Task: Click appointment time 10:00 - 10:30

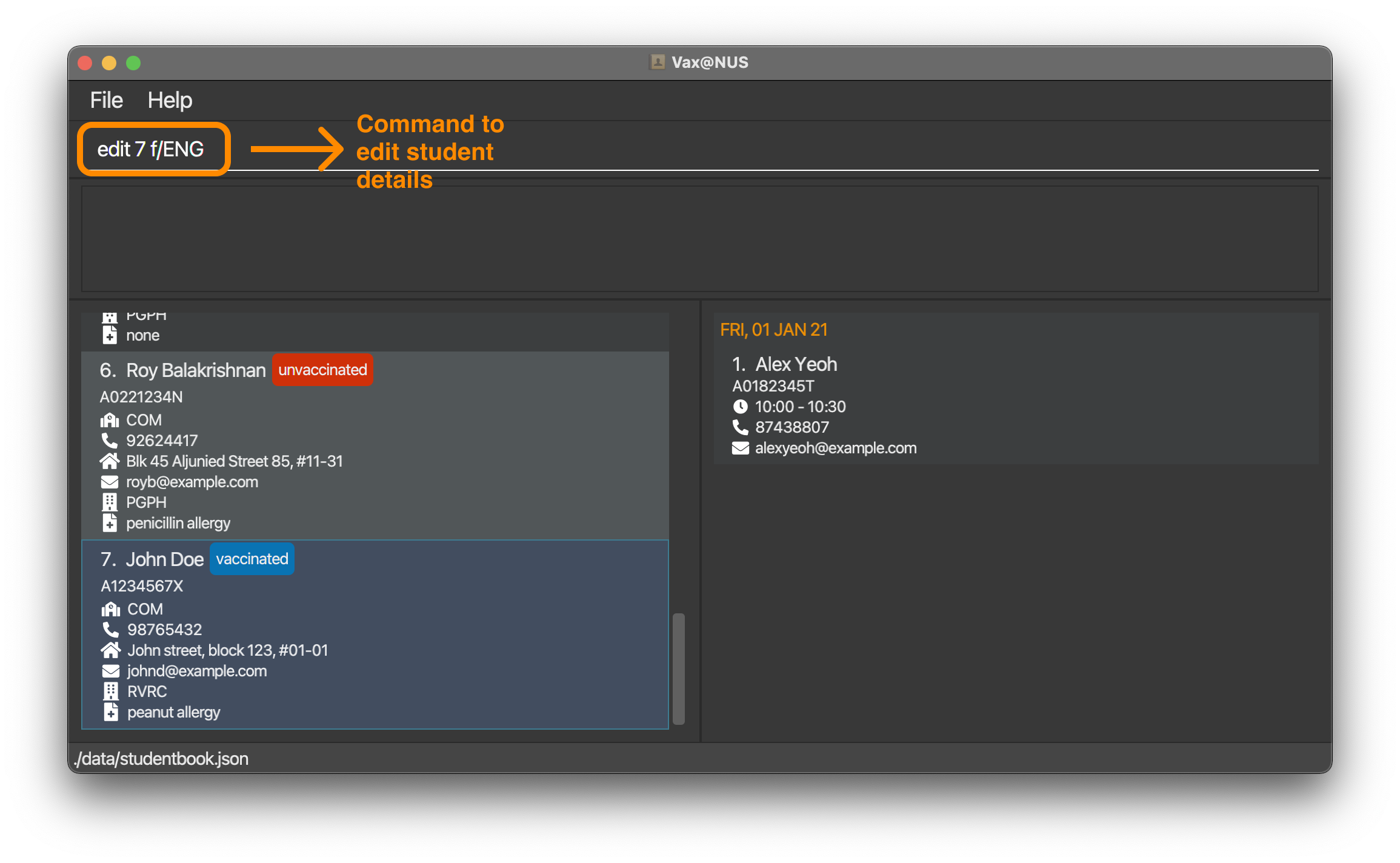Action: [x=801, y=407]
